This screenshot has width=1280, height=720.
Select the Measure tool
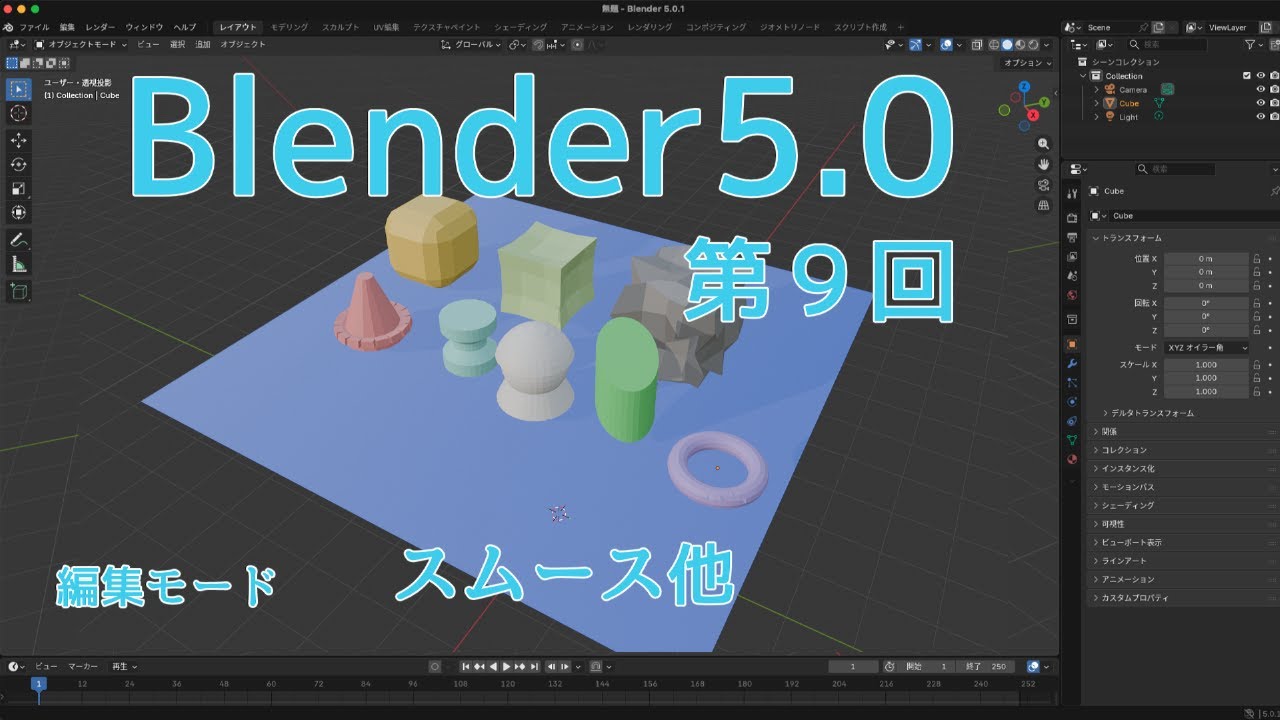[x=18, y=264]
